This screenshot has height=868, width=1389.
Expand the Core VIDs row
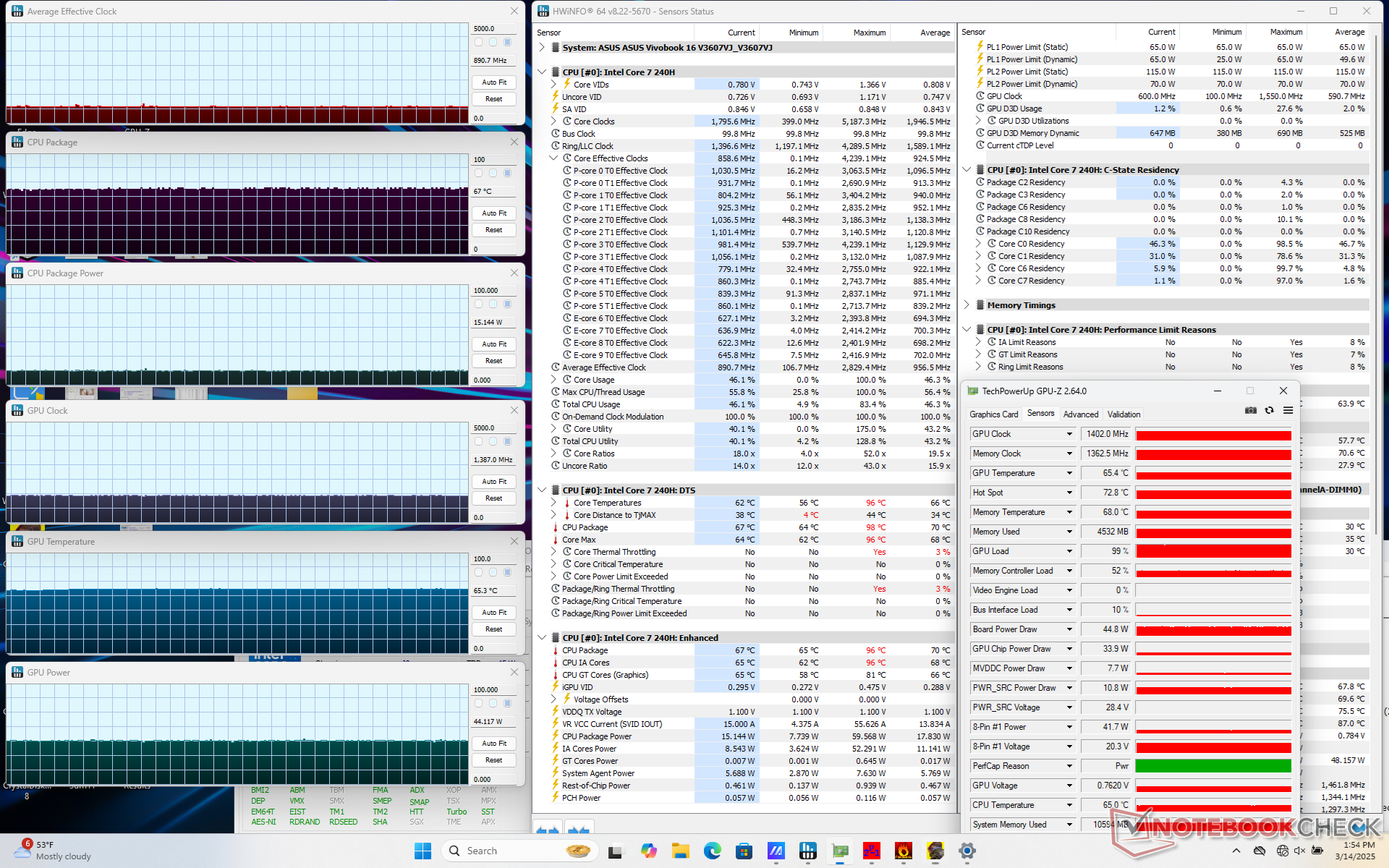(554, 85)
